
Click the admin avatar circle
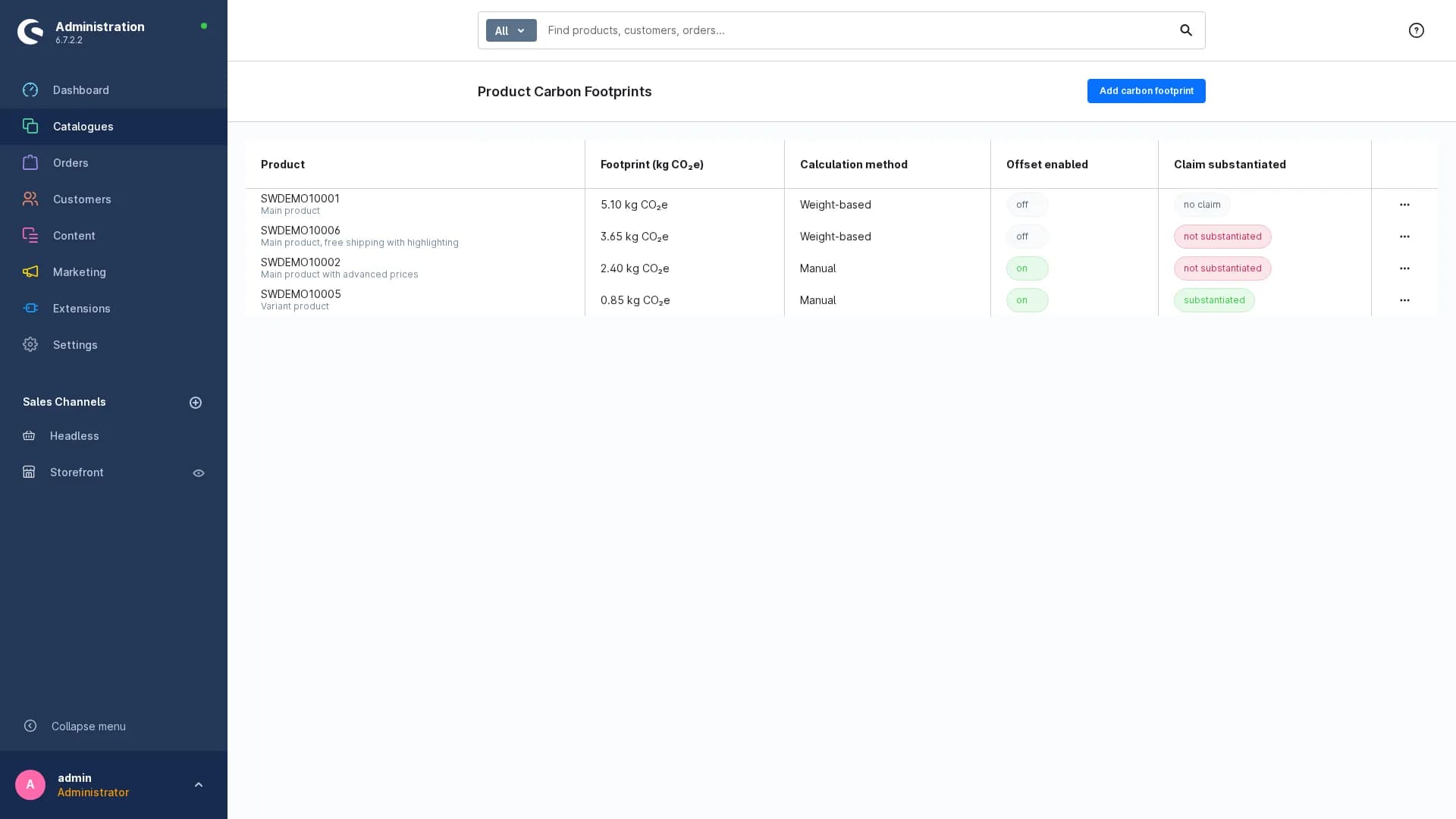tap(30, 785)
